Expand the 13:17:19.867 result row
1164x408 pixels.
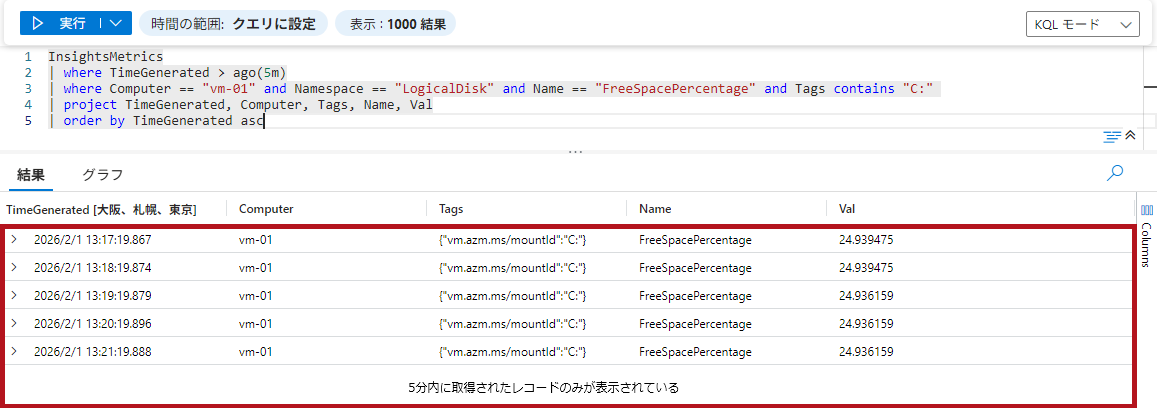14,240
